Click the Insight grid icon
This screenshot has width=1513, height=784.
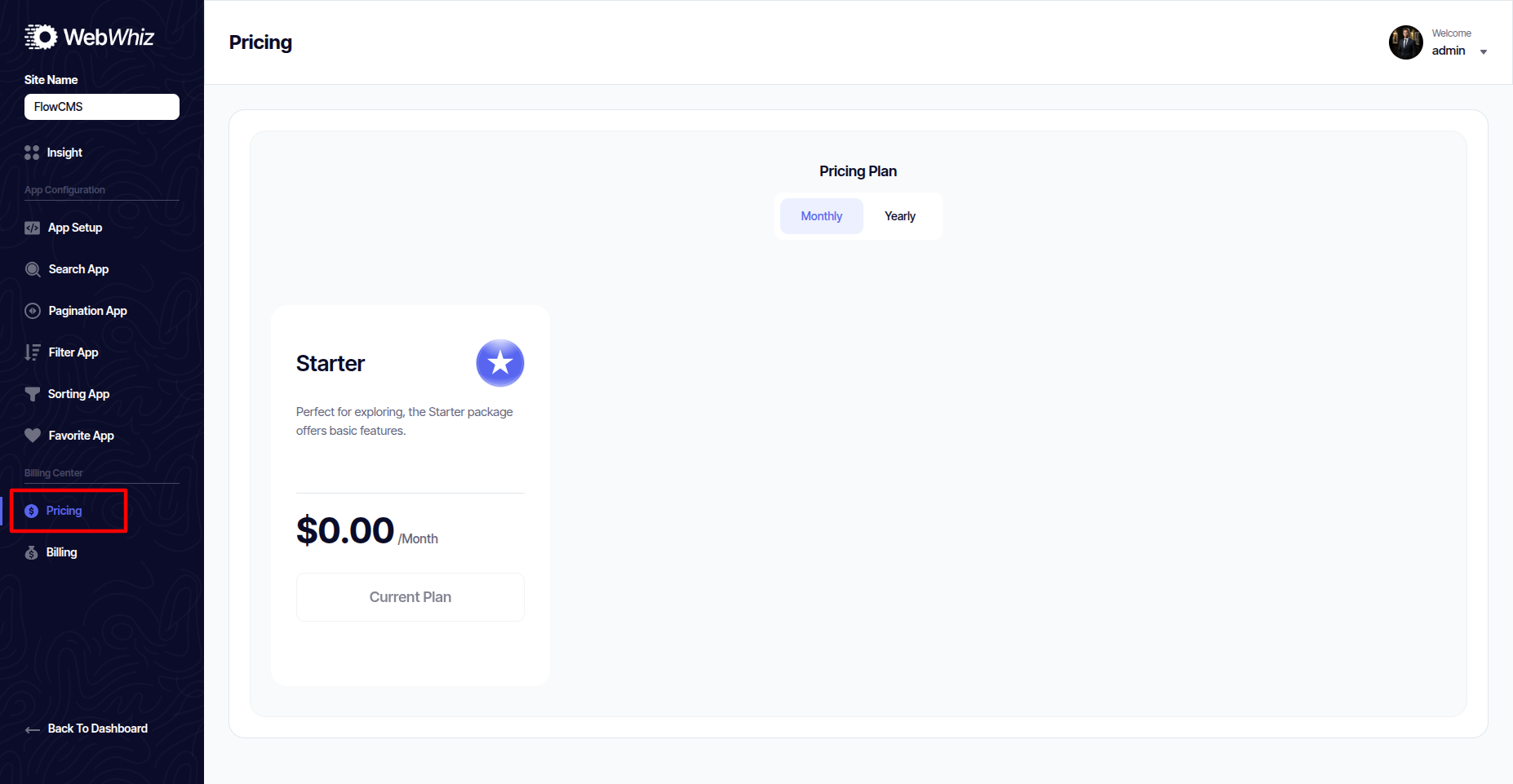[32, 153]
